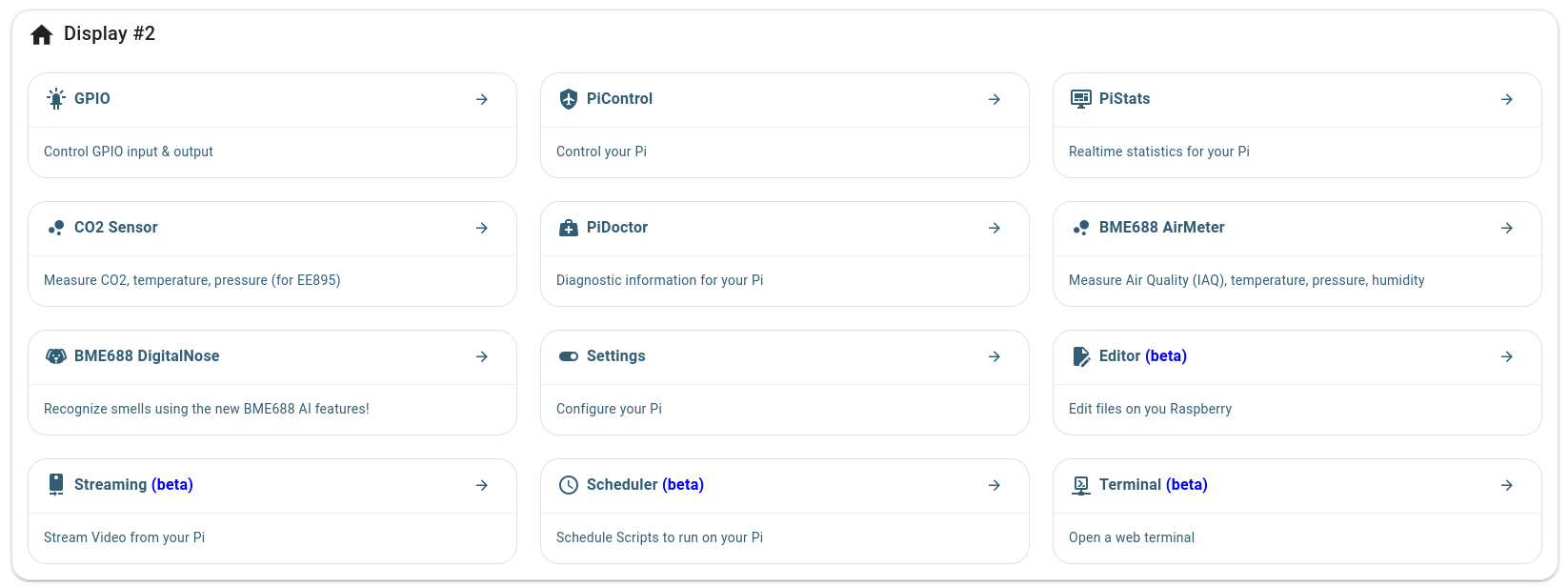This screenshot has width=1568, height=587.
Task: Select the PiControl shield icon
Action: point(568,98)
